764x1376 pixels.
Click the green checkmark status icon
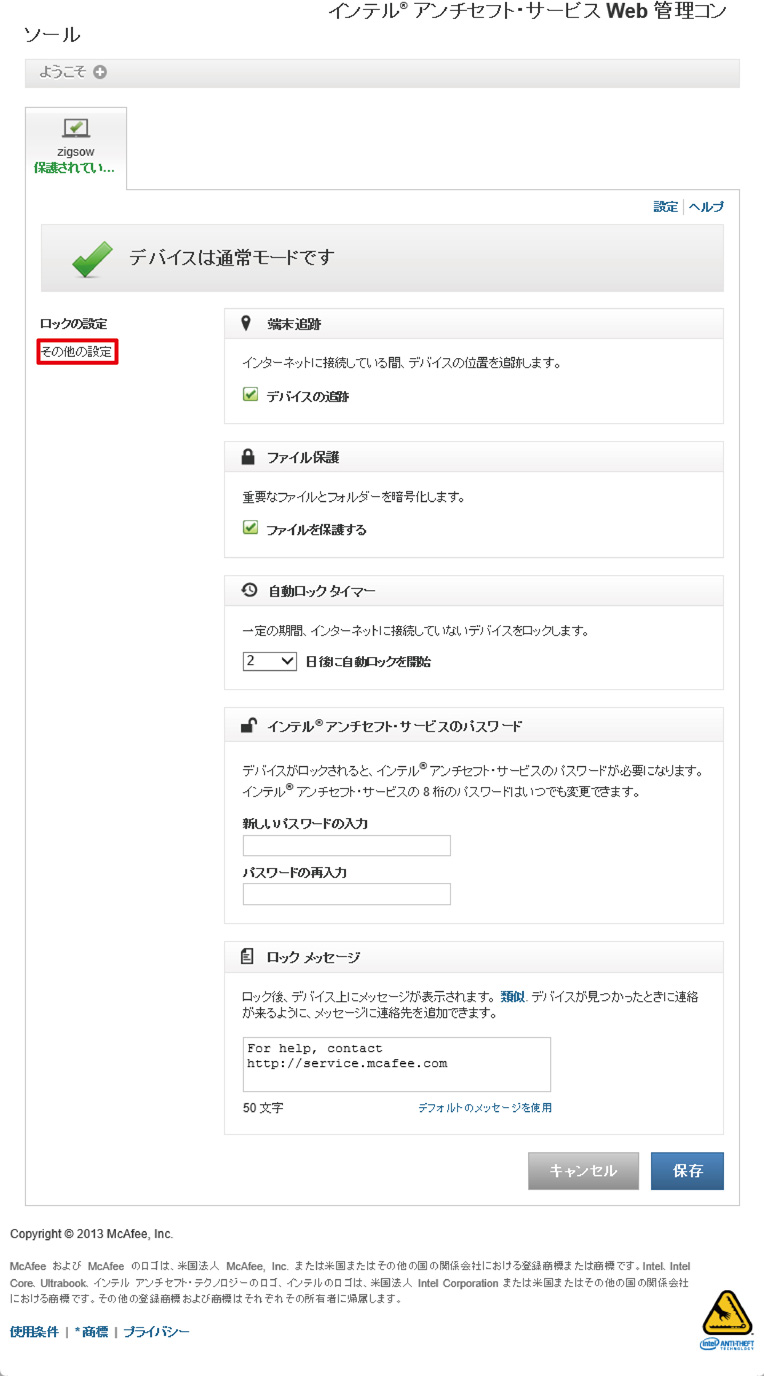click(93, 258)
